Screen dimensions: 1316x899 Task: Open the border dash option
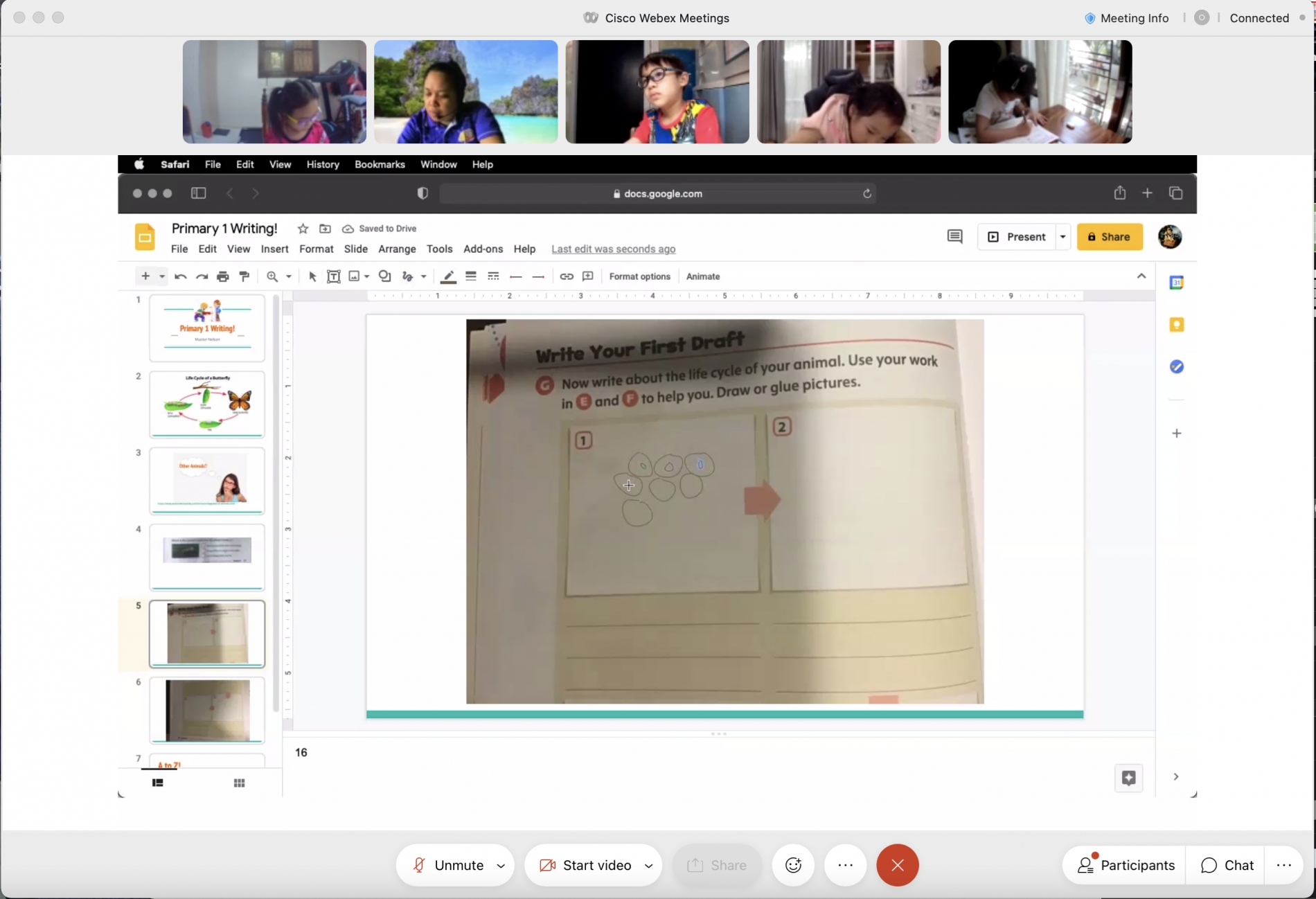[x=493, y=276]
